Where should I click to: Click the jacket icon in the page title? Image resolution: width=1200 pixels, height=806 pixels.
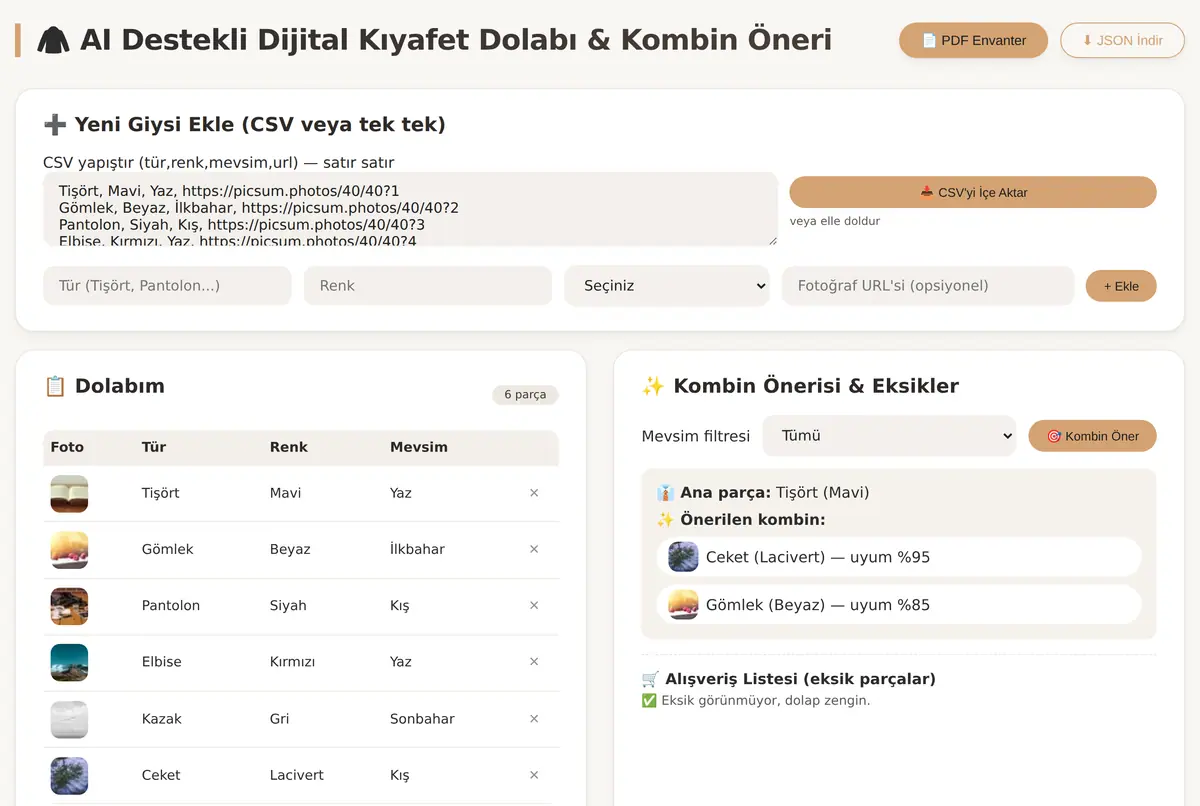pyautogui.click(x=53, y=40)
